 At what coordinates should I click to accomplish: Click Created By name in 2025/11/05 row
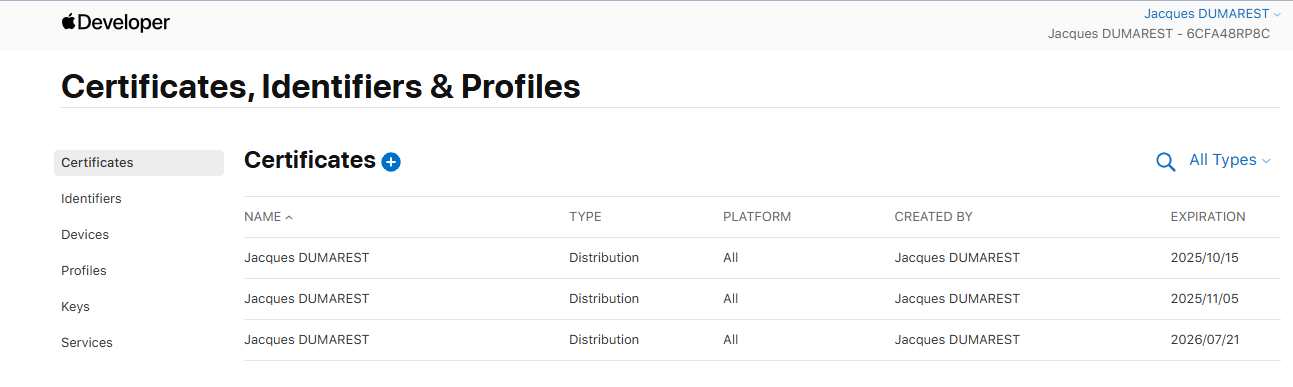[957, 299]
